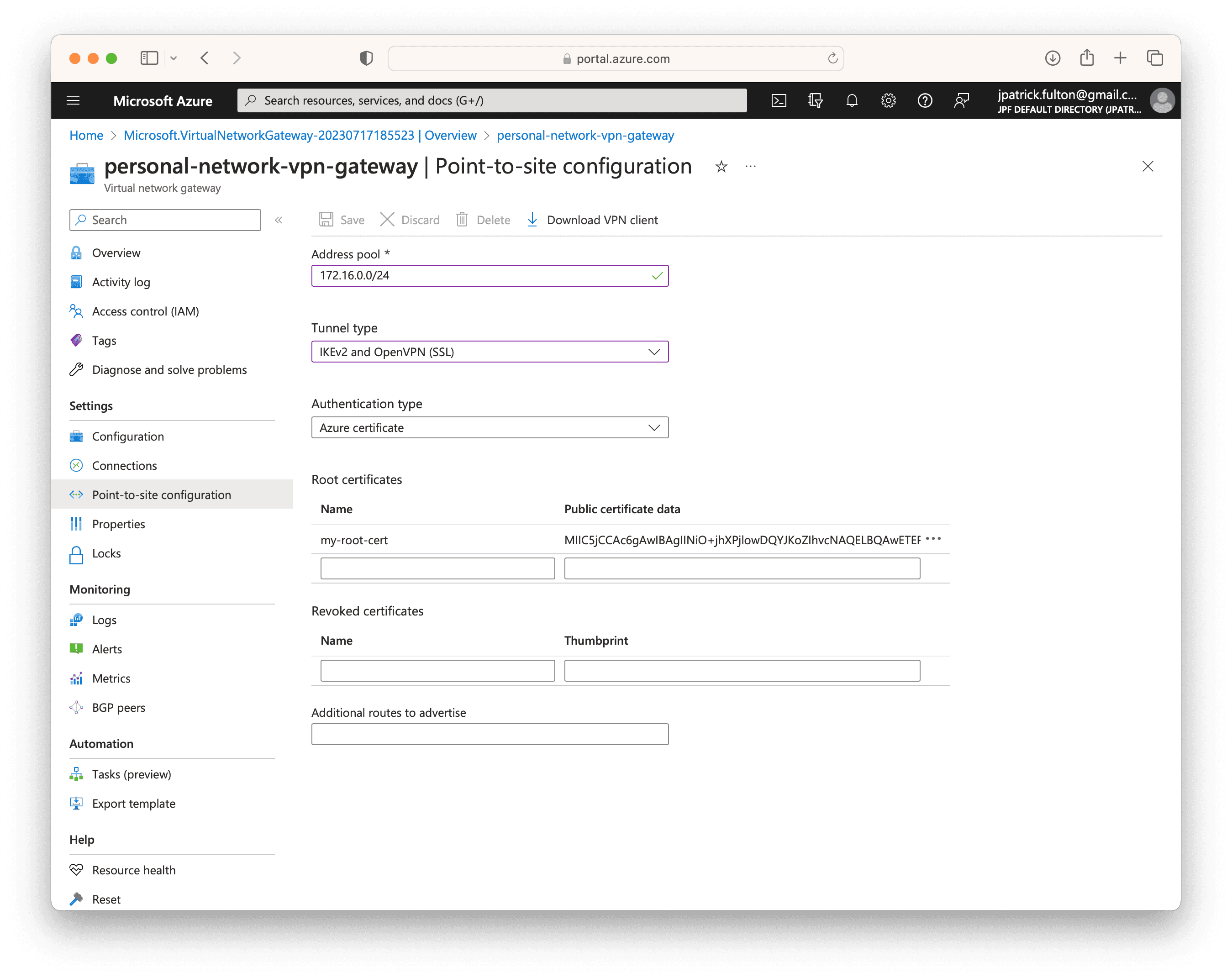Click the Additional routes to advertise field
The height and width of the screenshot is (978, 1232).
click(x=490, y=734)
